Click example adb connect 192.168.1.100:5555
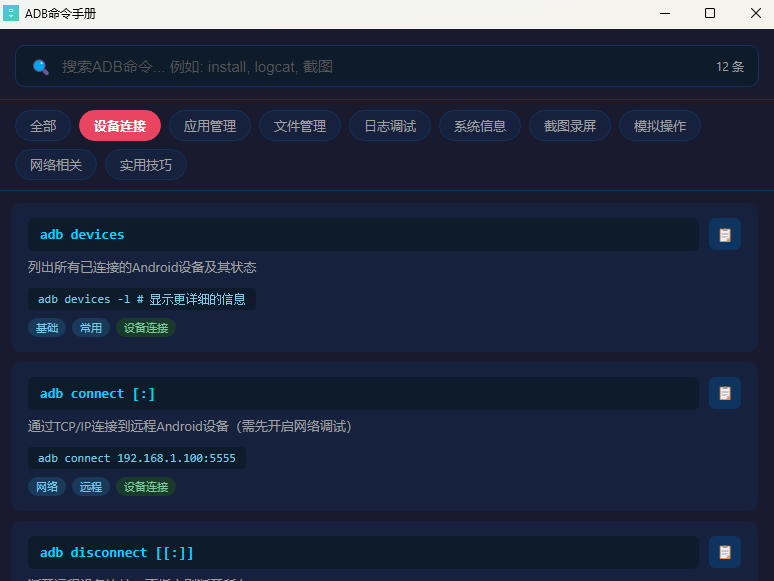The height and width of the screenshot is (581, 774). click(137, 458)
